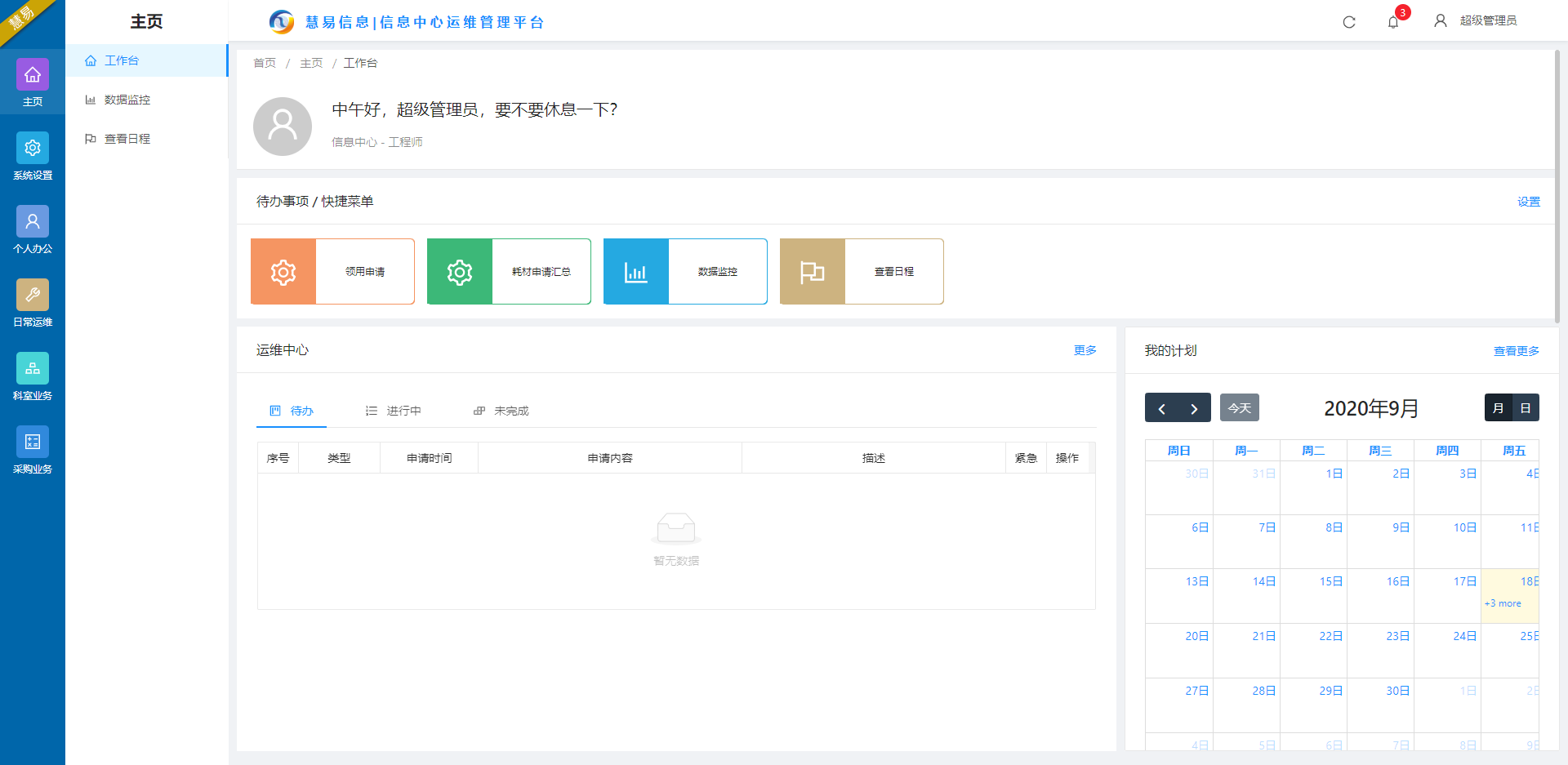Open the green 耗材申请汇总 shortcut tile
The height and width of the screenshot is (765, 1568).
(509, 272)
